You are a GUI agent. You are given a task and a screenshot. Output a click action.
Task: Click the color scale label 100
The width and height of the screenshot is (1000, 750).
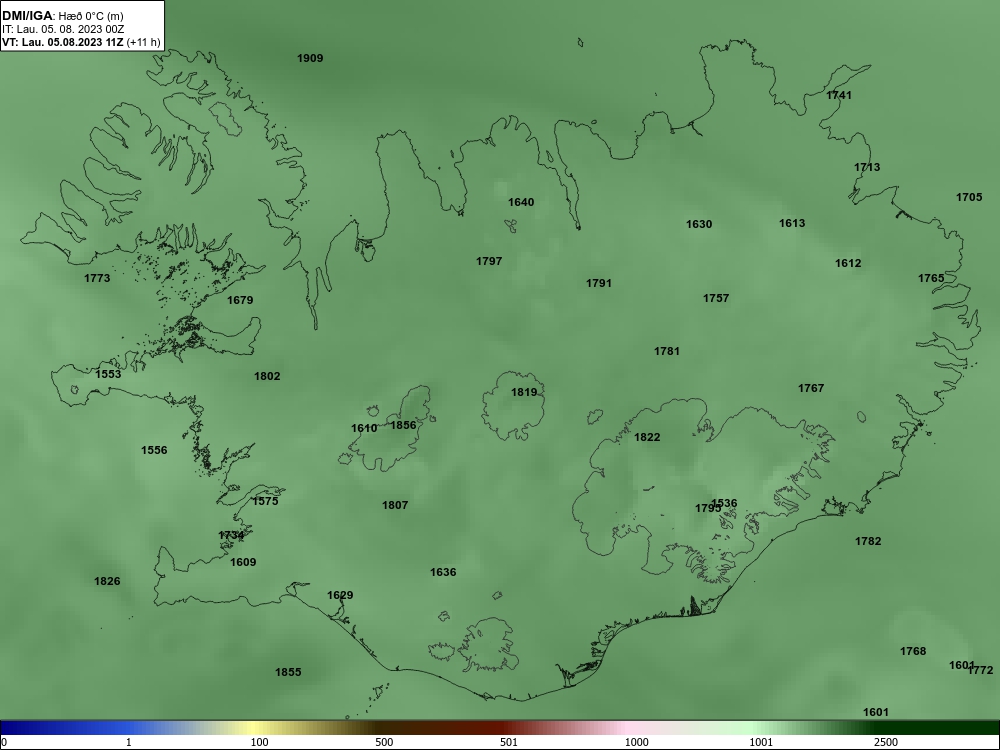[259, 742]
